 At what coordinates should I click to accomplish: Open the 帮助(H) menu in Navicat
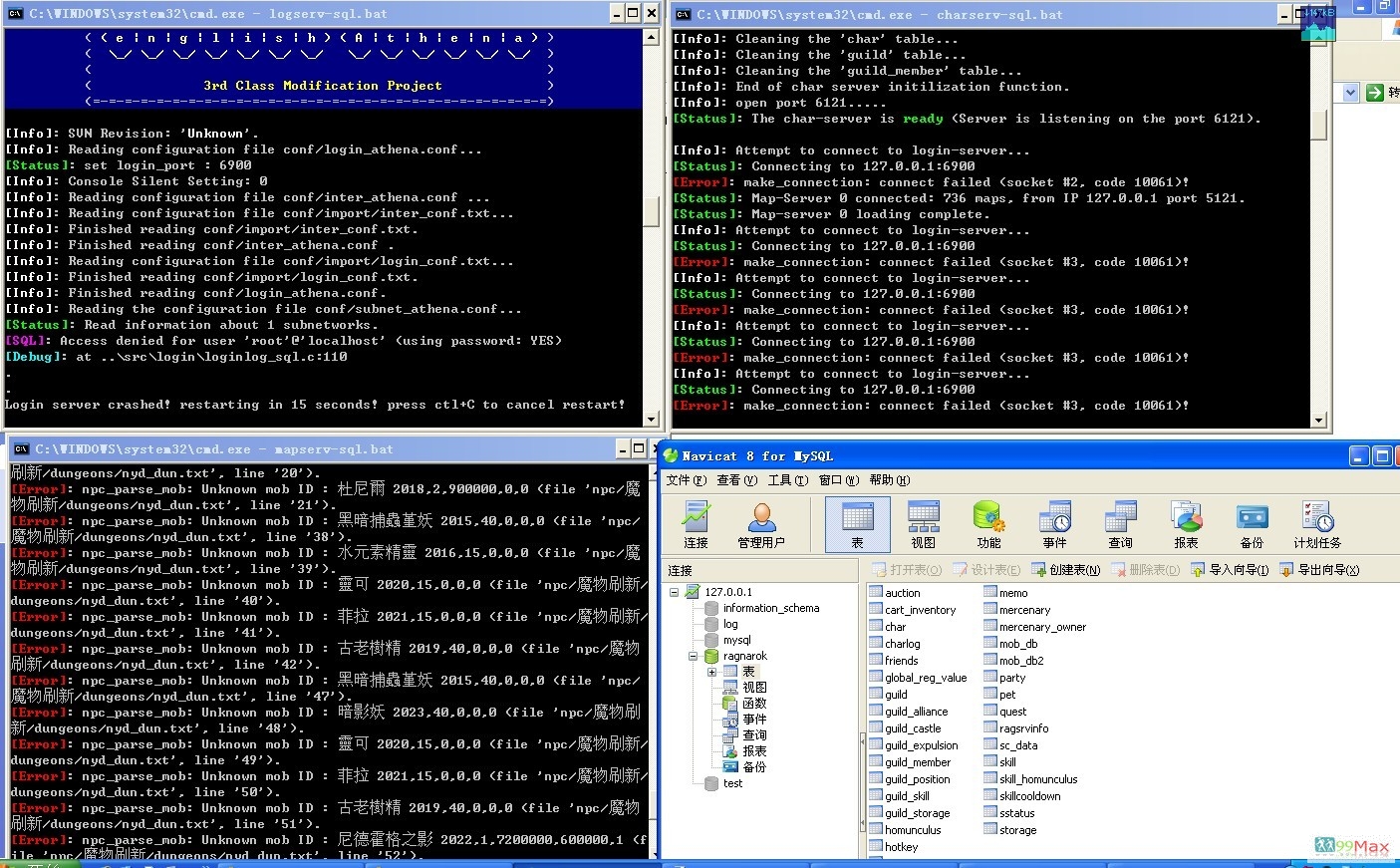(x=890, y=480)
